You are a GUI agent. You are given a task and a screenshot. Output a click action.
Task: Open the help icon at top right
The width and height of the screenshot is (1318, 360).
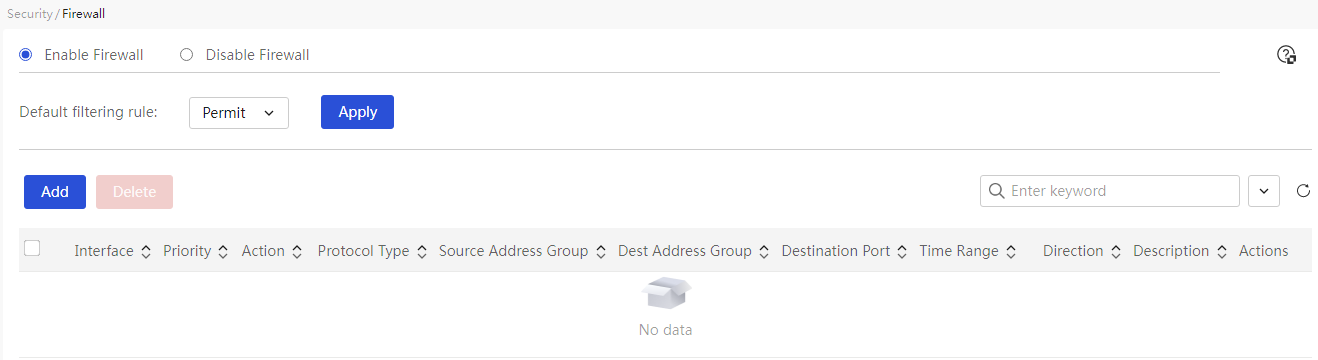1287,55
